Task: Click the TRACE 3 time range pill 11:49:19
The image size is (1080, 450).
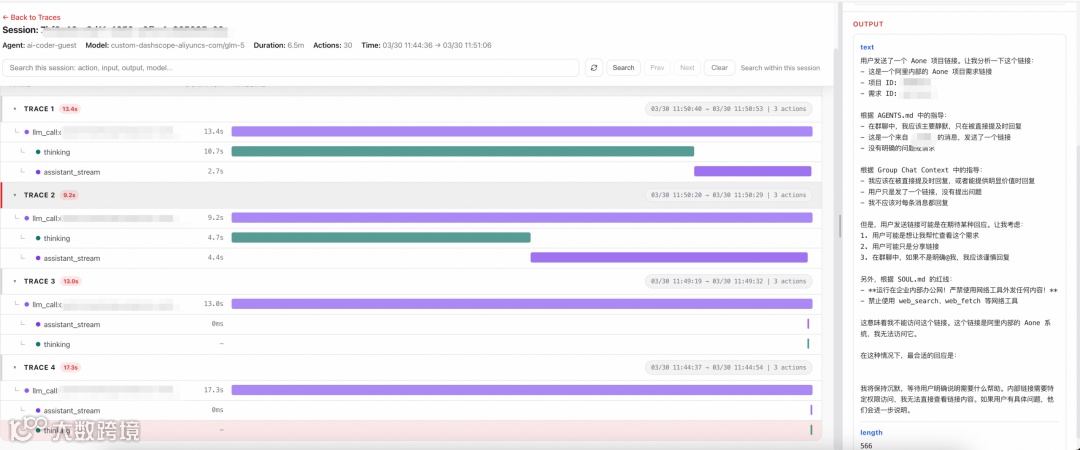Action: coord(729,281)
